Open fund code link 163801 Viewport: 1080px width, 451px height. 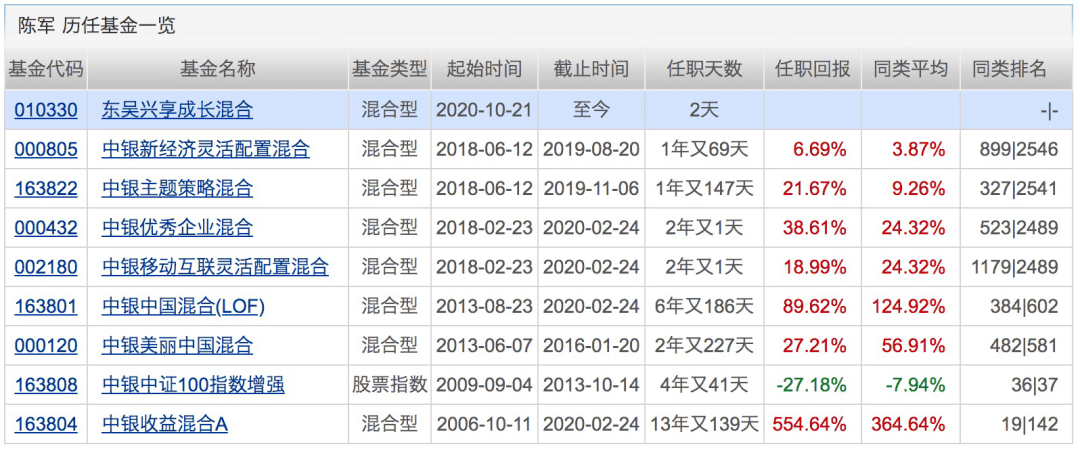[45, 306]
